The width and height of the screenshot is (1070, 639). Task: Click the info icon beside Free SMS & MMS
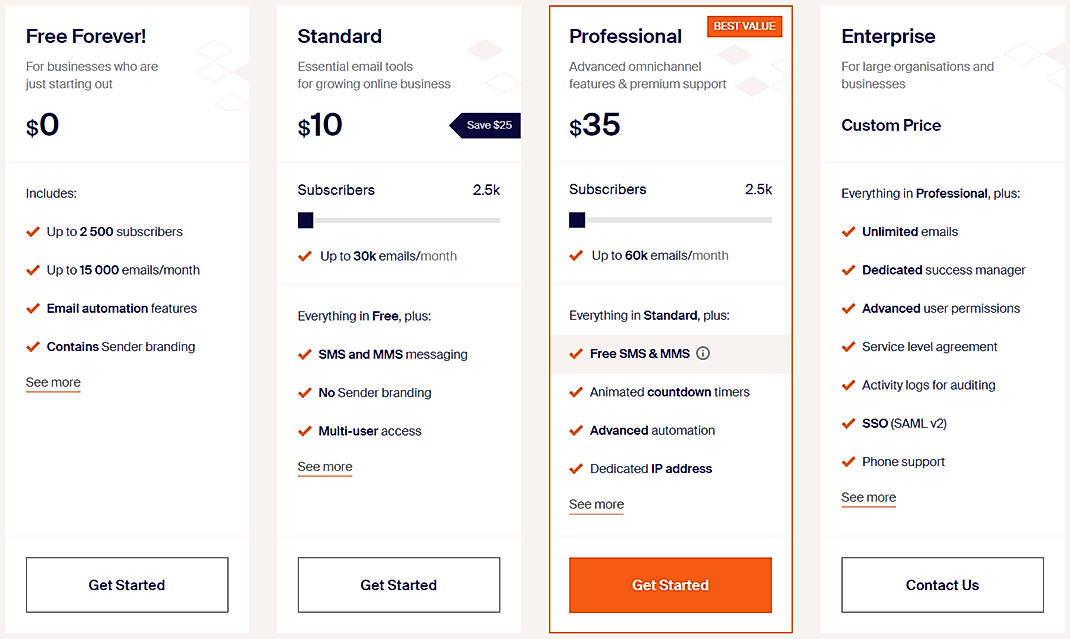[703, 354]
